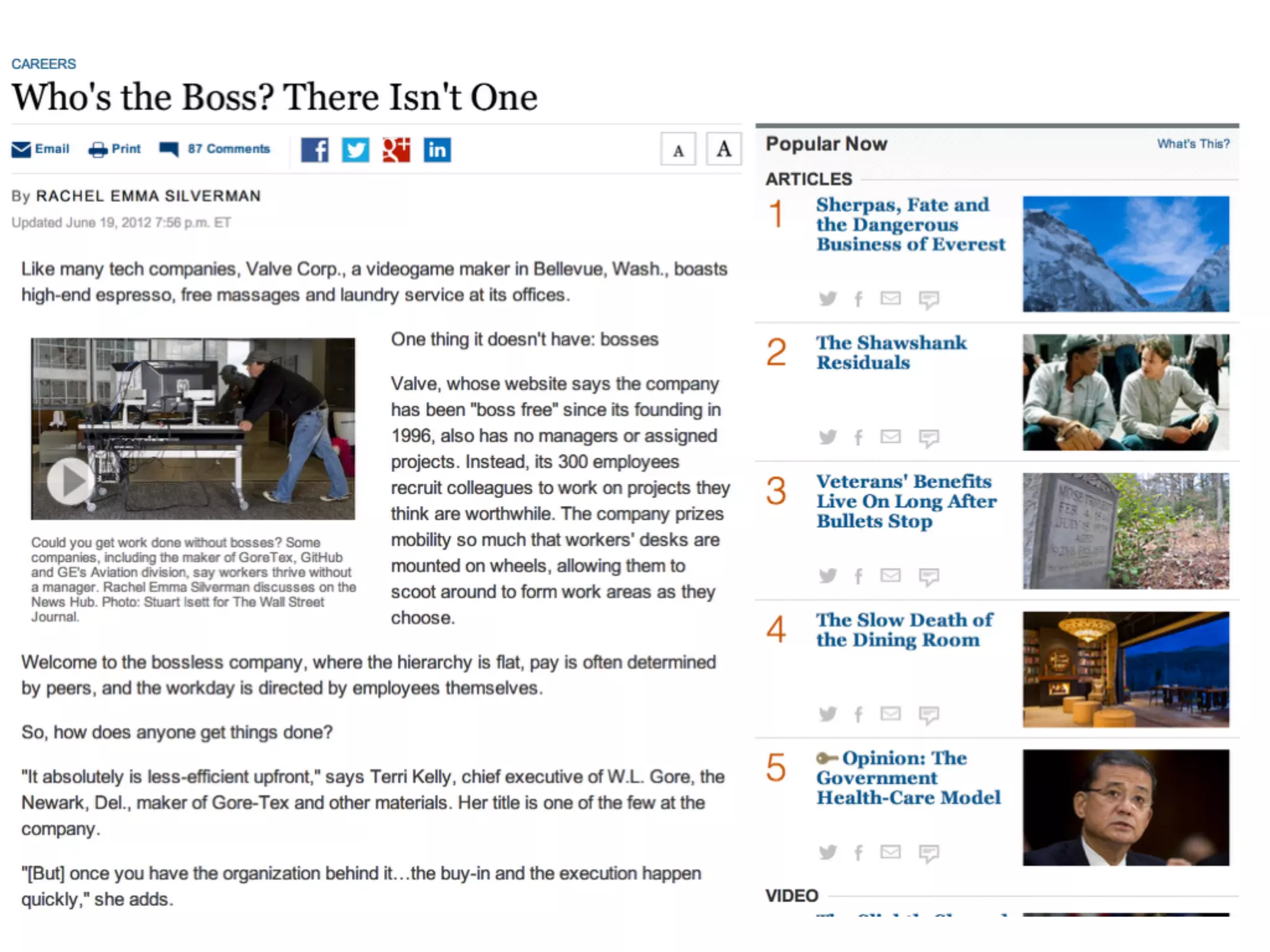Share article on LinkedIn icon
Viewport: 1270px width, 952px height.
coord(437,150)
